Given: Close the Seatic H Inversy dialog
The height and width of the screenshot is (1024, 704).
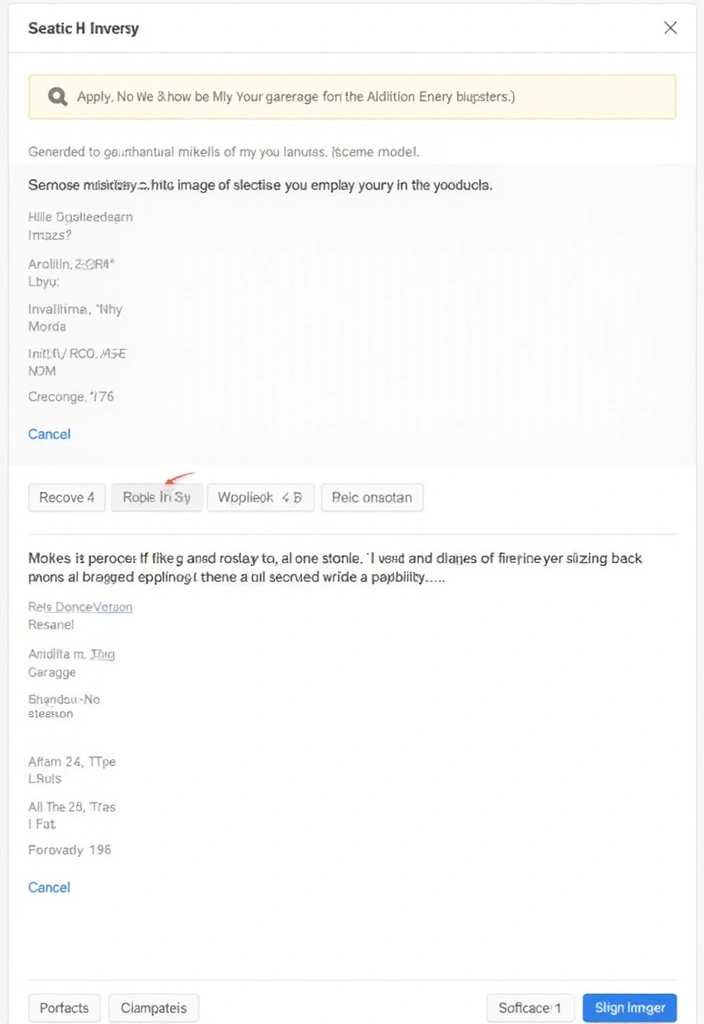Looking at the screenshot, I should coord(670,27).
